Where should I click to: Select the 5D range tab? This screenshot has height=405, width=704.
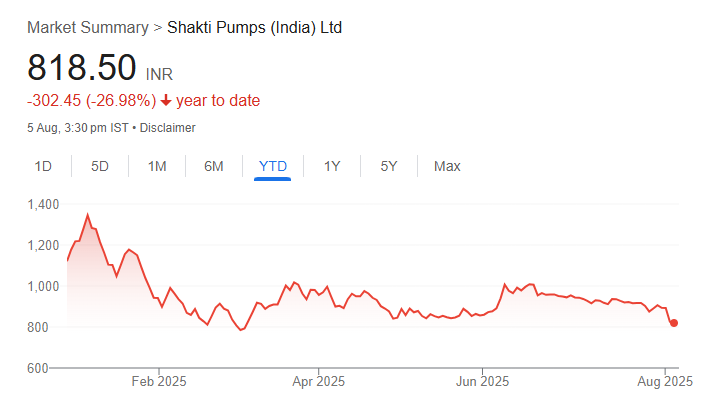(x=100, y=166)
